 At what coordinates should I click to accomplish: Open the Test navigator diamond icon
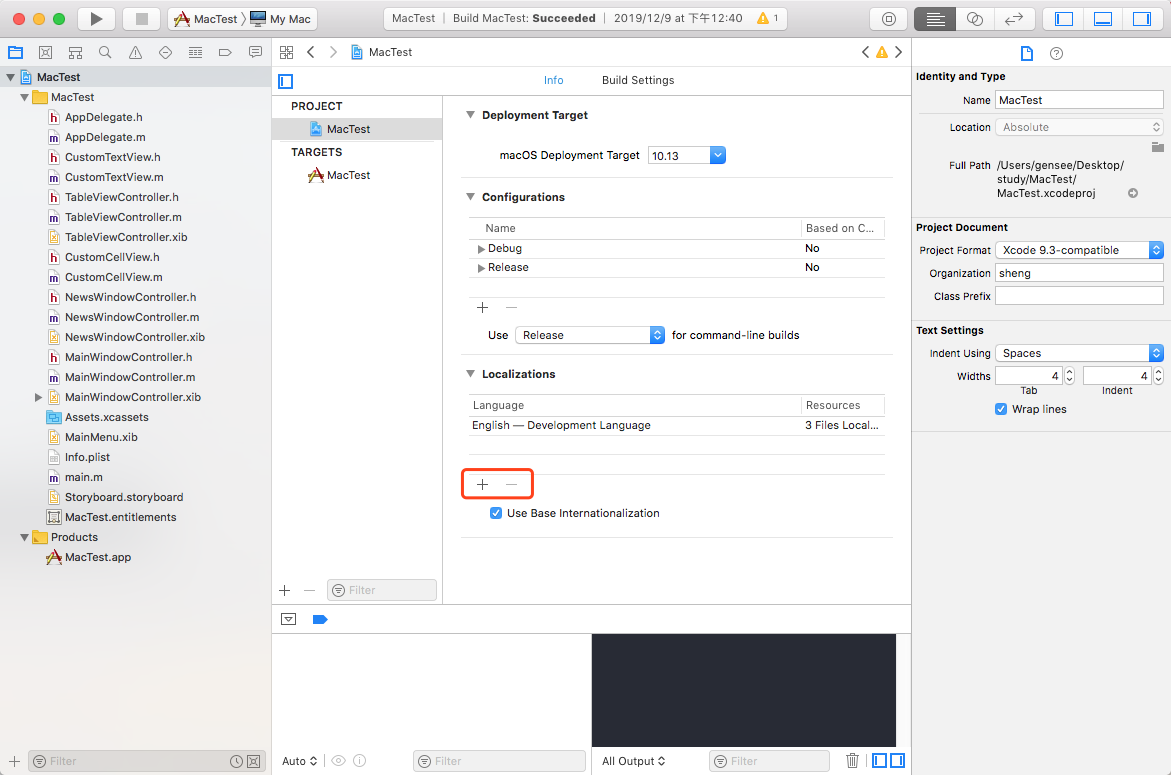(x=165, y=52)
